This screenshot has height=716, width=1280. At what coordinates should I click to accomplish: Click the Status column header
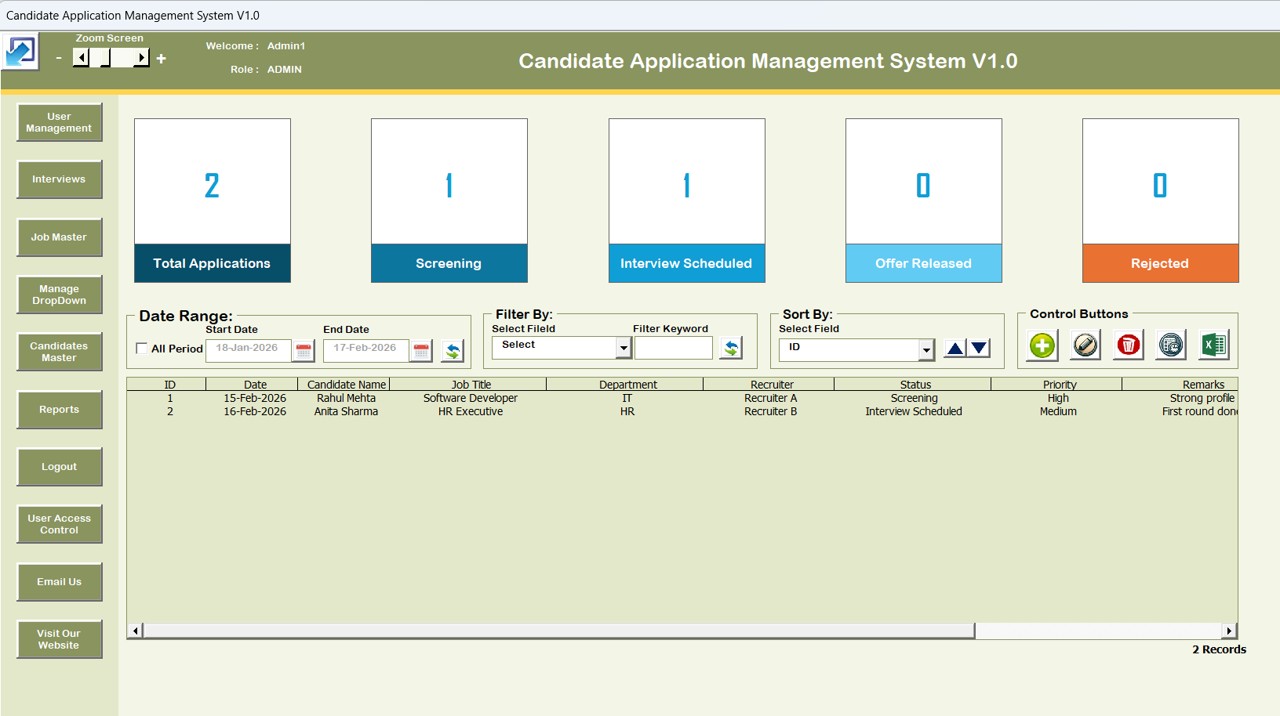click(x=913, y=384)
